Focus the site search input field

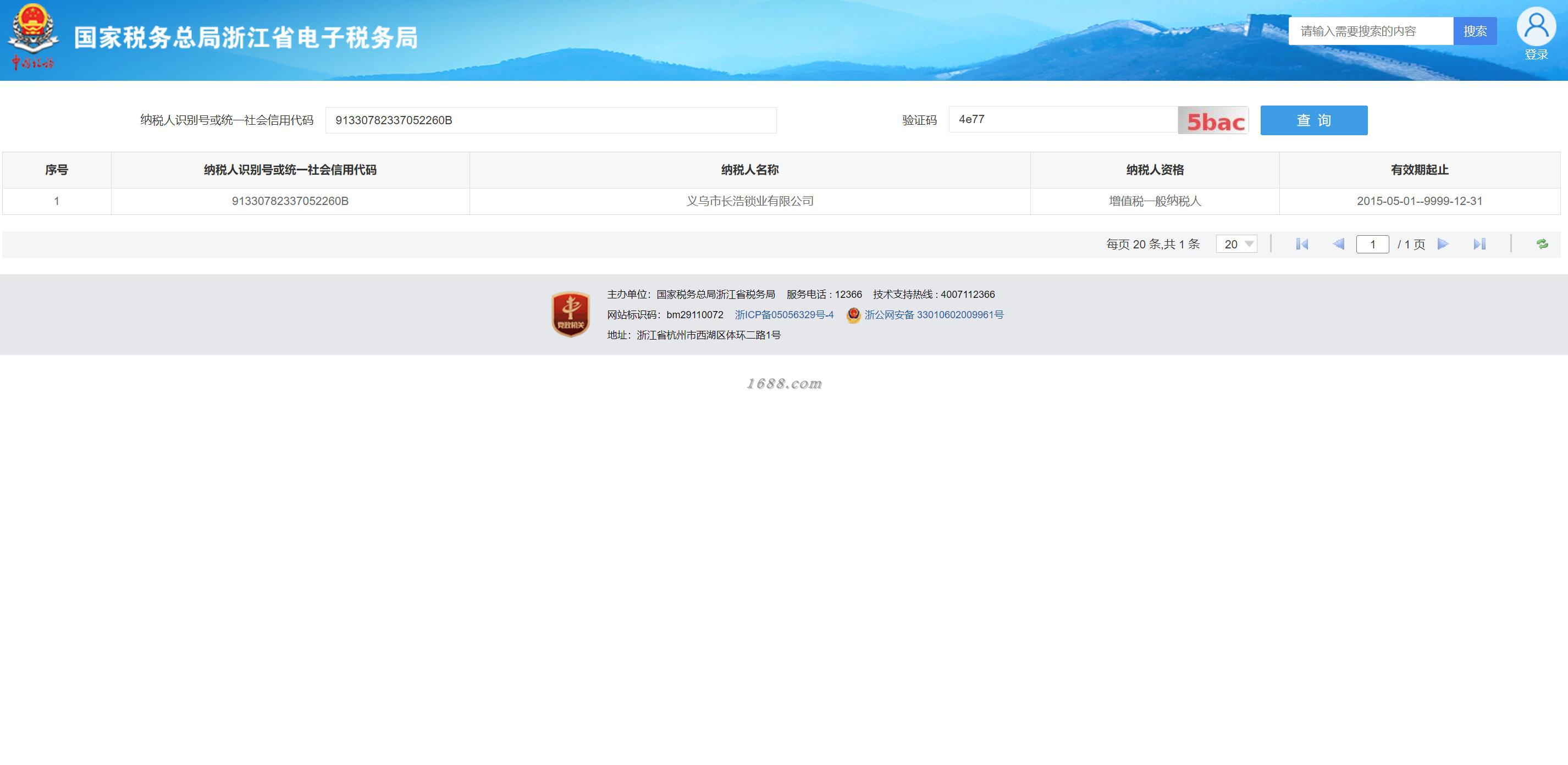click(1371, 31)
